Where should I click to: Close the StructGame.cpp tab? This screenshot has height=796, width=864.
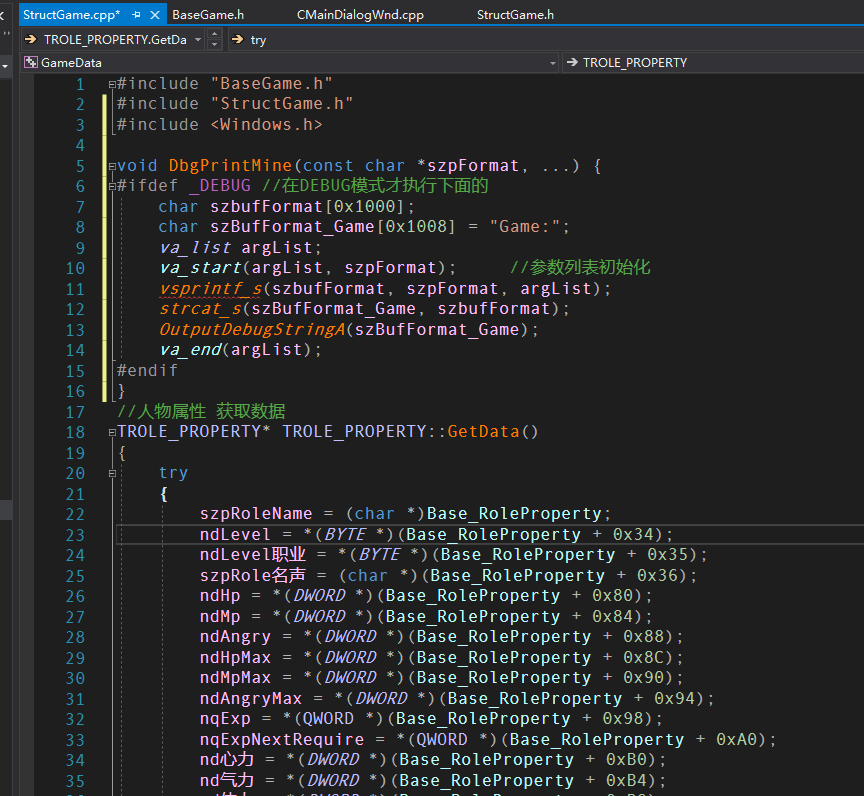click(x=155, y=15)
